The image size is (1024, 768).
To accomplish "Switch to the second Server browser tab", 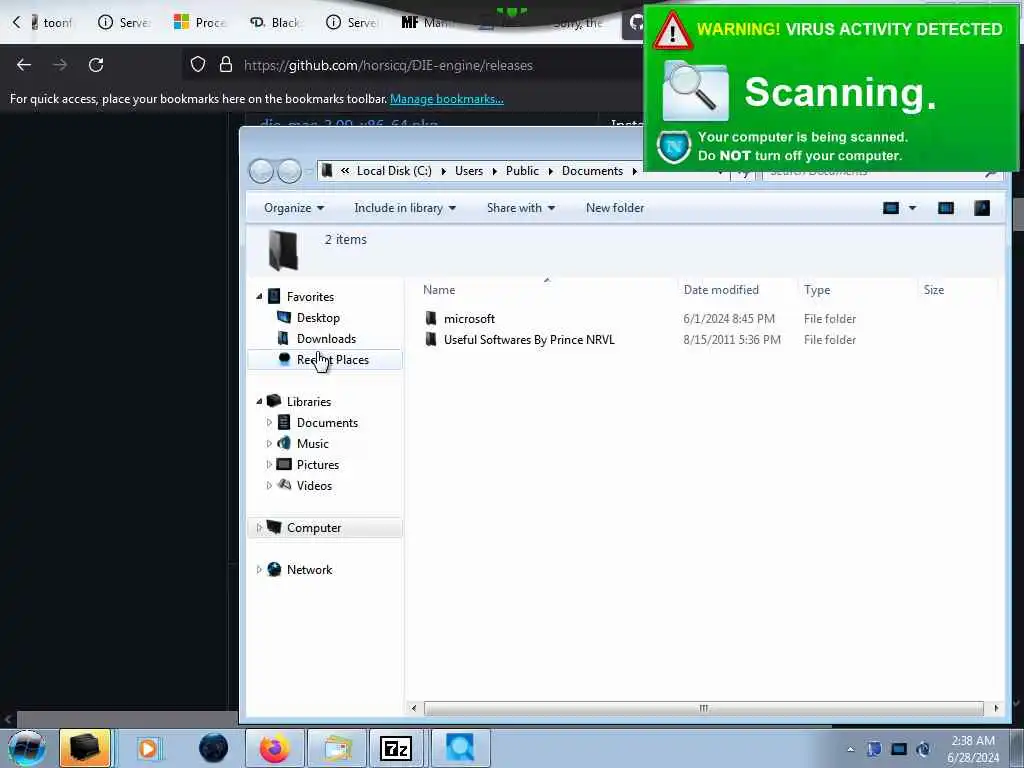I will [351, 22].
